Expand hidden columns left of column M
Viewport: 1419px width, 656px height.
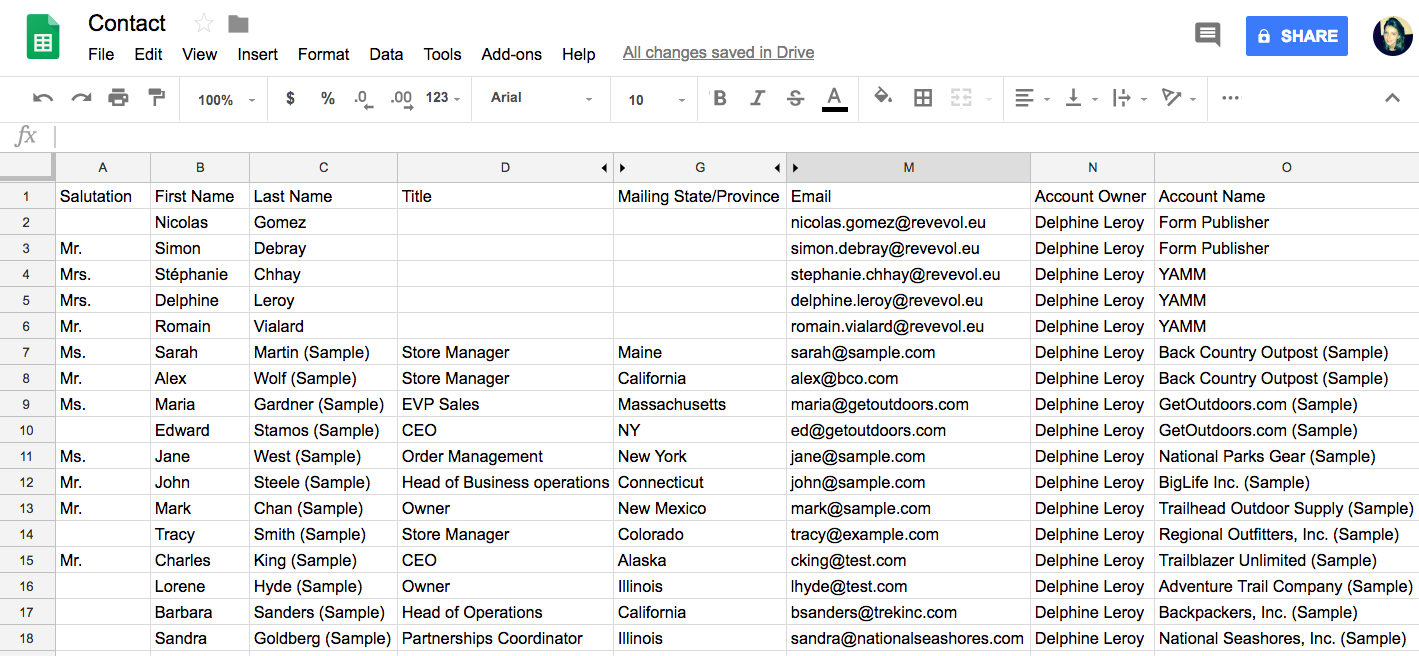coord(795,167)
